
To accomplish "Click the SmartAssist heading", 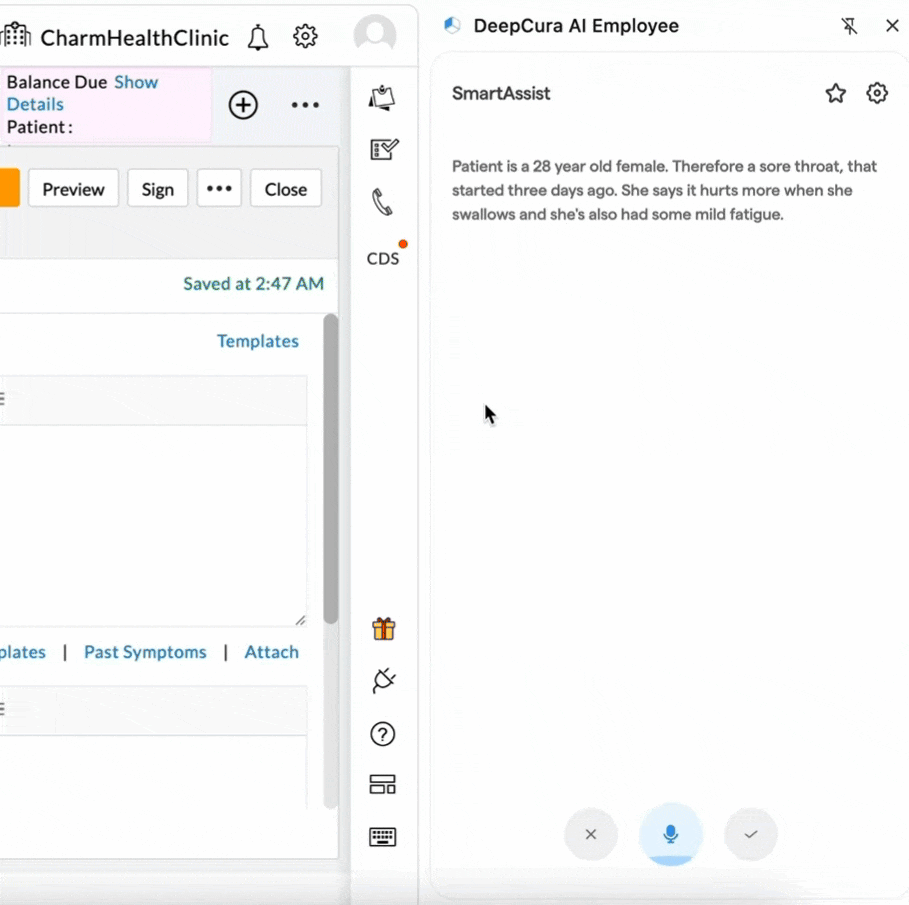I will (x=501, y=93).
